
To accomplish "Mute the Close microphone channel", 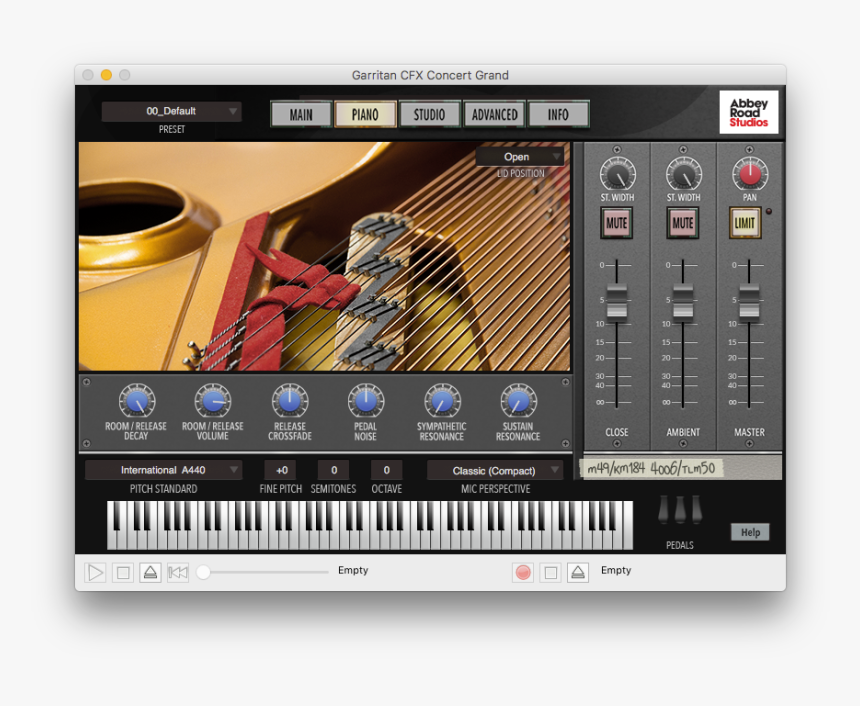I will pyautogui.click(x=616, y=224).
